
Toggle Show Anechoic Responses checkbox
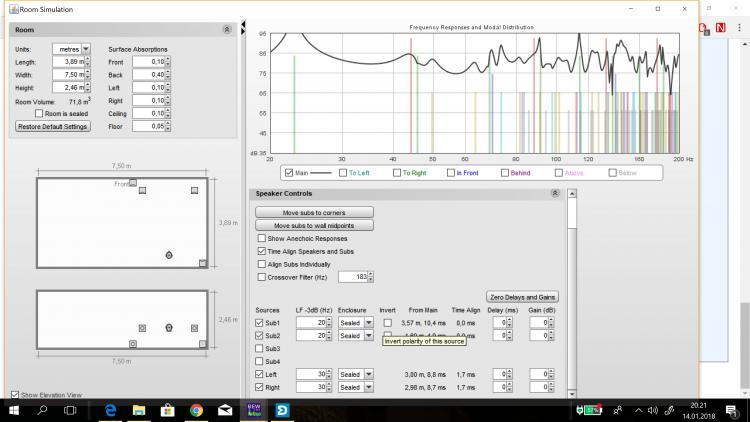262,239
